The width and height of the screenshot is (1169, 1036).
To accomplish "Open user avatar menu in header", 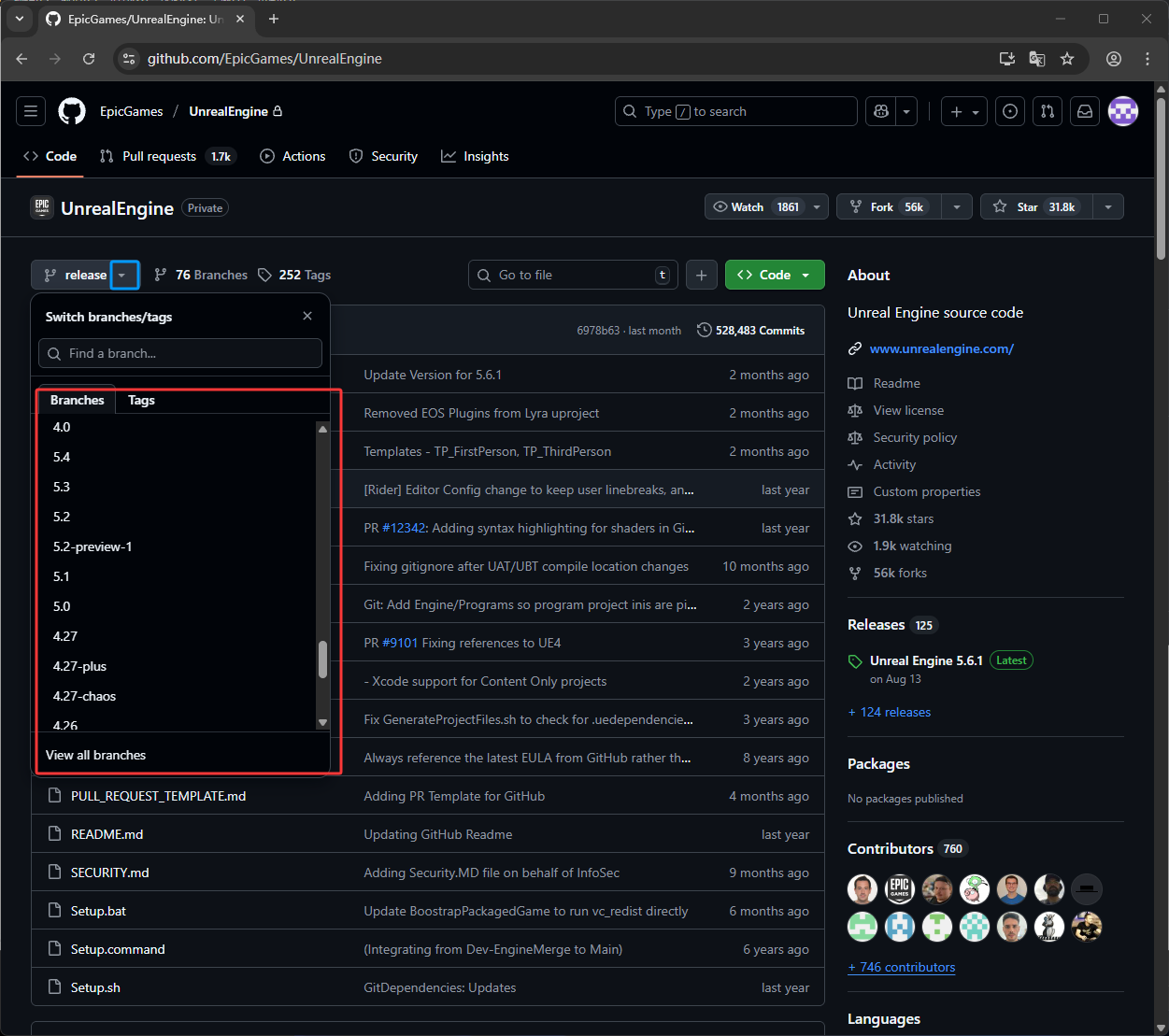I will coord(1123,111).
